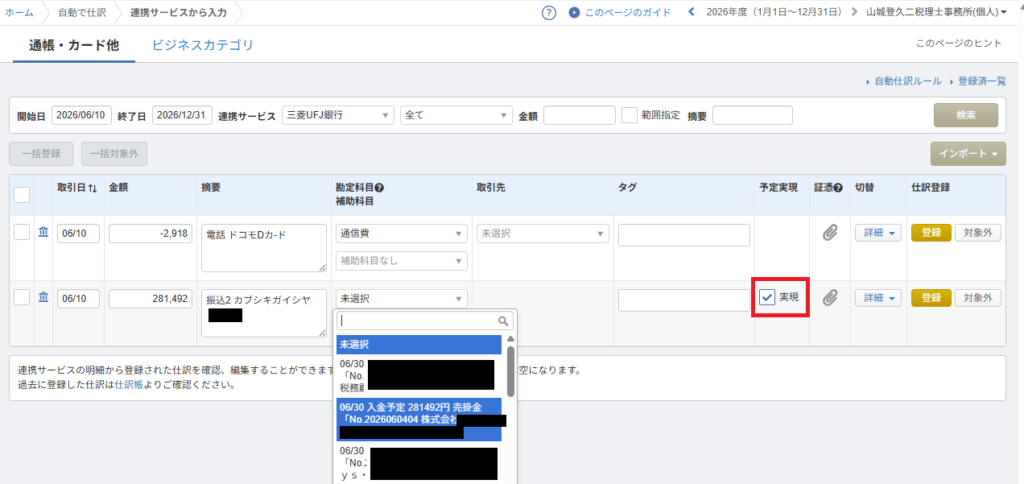Go to 自動で仕訳 breadcrumb
Screen dimensions: 1024x484
[81, 12]
